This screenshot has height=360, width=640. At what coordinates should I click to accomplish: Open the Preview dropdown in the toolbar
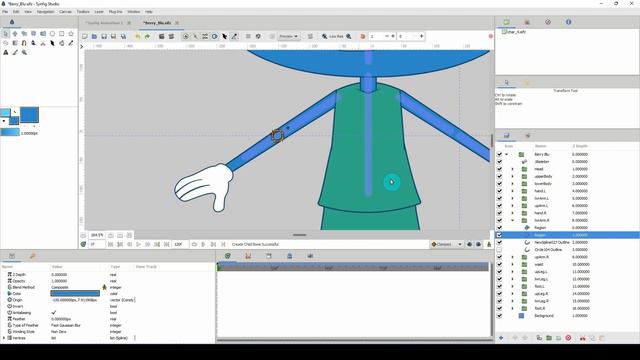[x=289, y=36]
